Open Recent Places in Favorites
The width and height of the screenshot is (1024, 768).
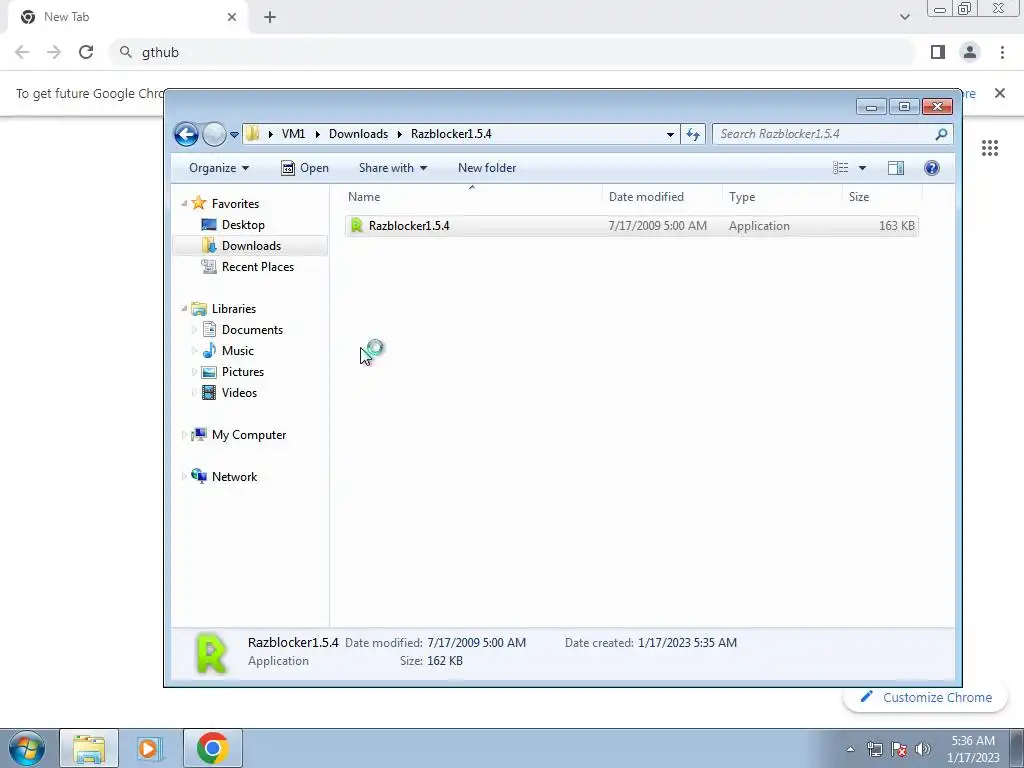pyautogui.click(x=258, y=266)
